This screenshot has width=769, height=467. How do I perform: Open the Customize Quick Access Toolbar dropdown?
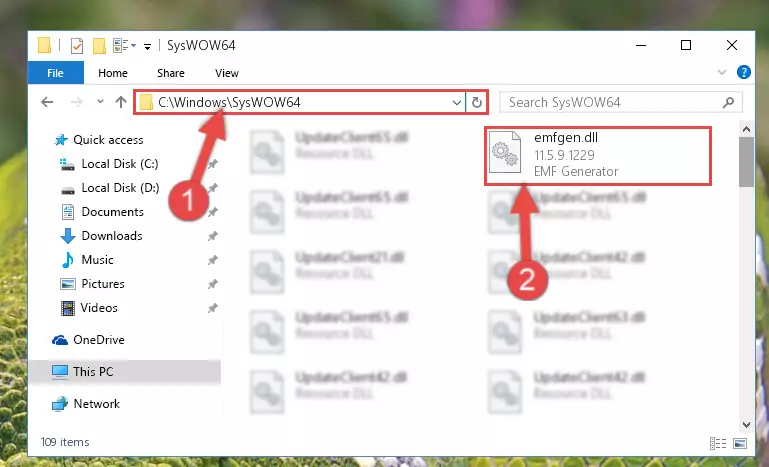147,47
